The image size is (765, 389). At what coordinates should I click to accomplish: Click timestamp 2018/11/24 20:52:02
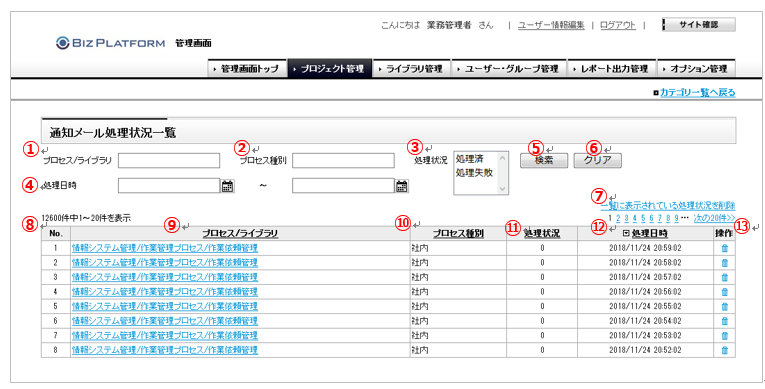coord(645,350)
